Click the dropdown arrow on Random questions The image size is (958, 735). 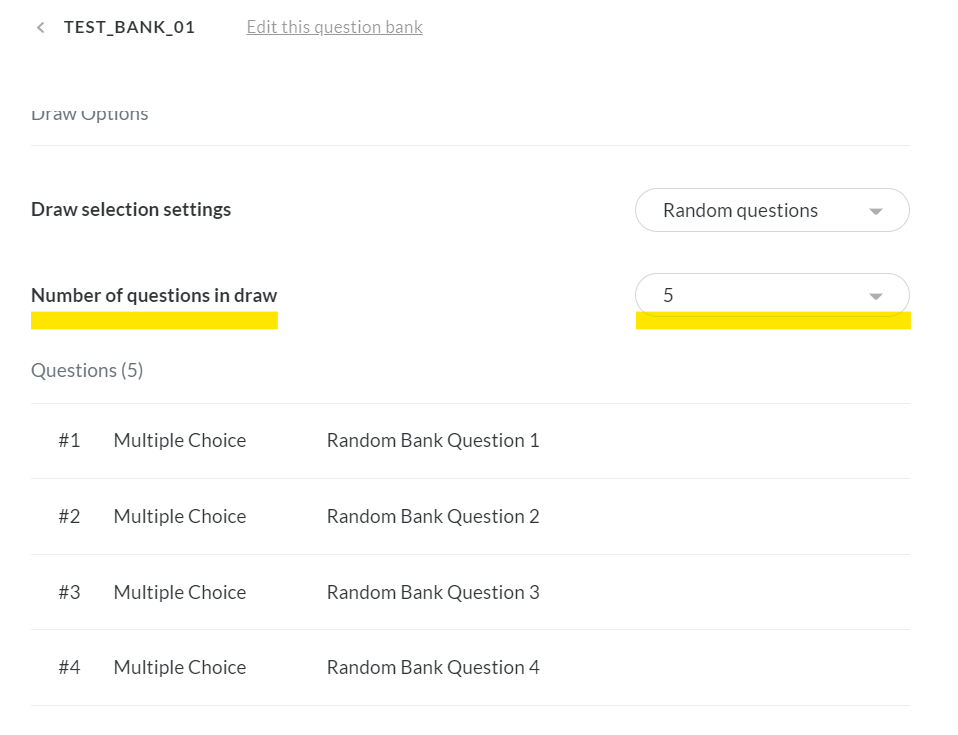876,211
